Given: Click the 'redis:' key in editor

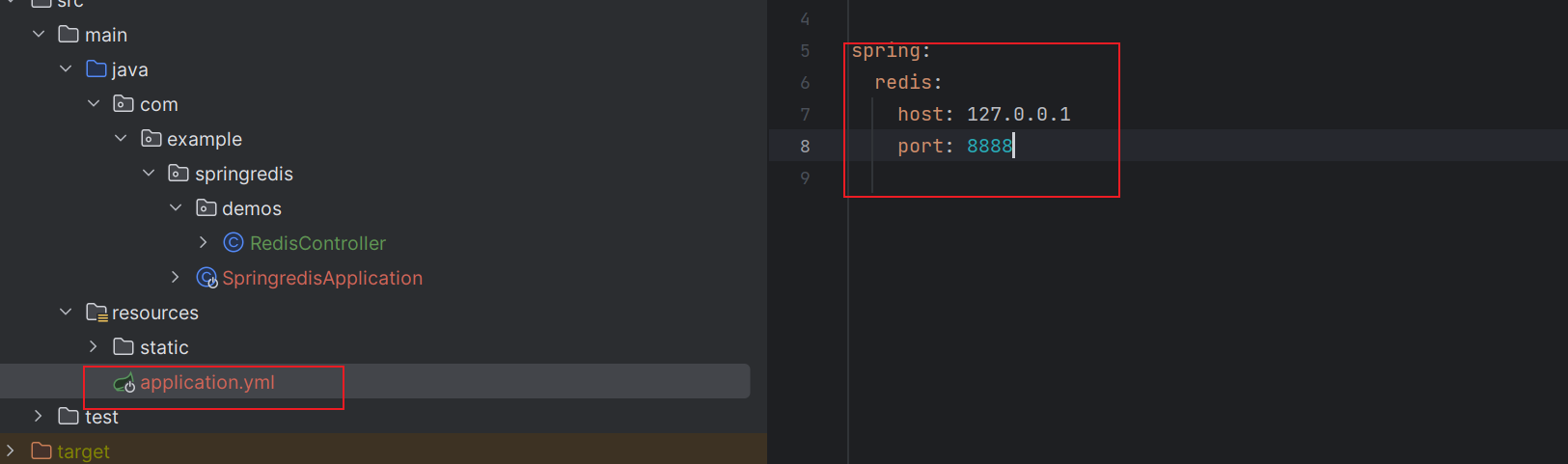Looking at the screenshot, I should (909, 83).
